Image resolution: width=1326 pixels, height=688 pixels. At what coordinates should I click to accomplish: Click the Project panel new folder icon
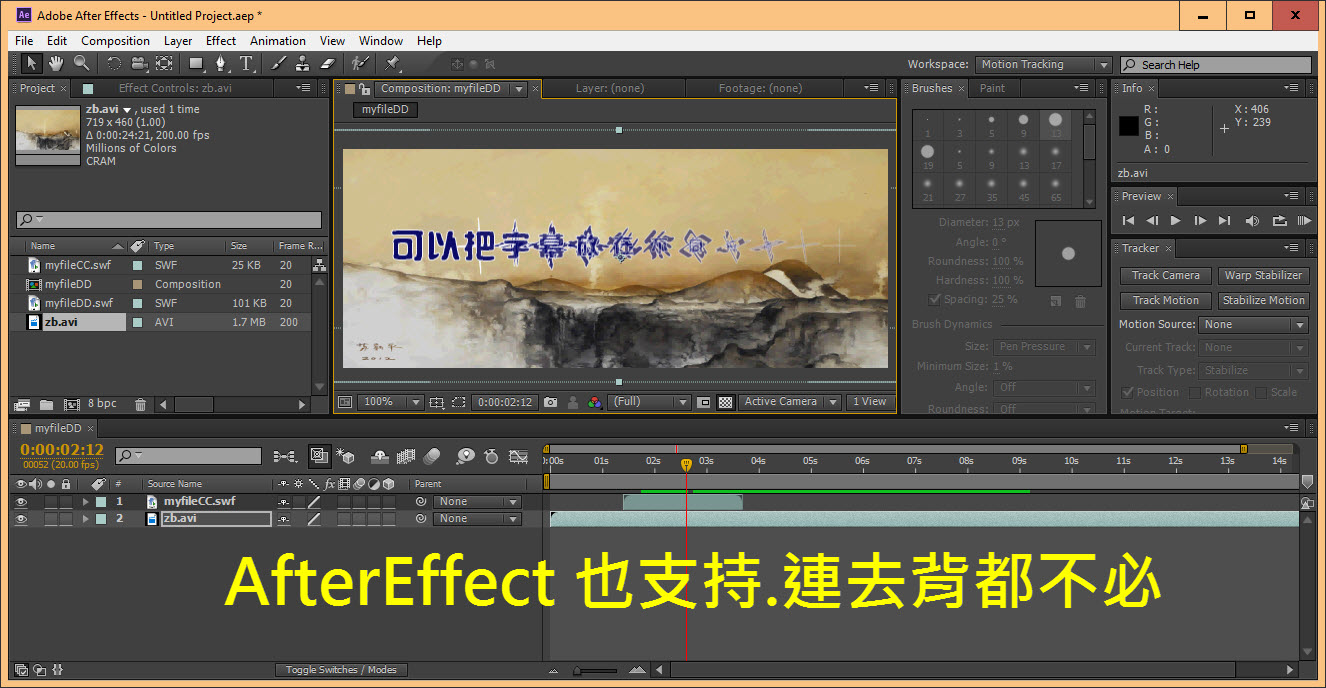tap(46, 404)
